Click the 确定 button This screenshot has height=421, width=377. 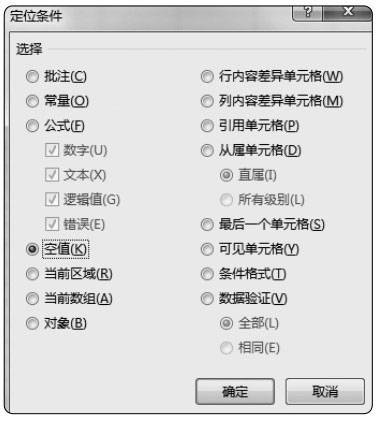235,392
